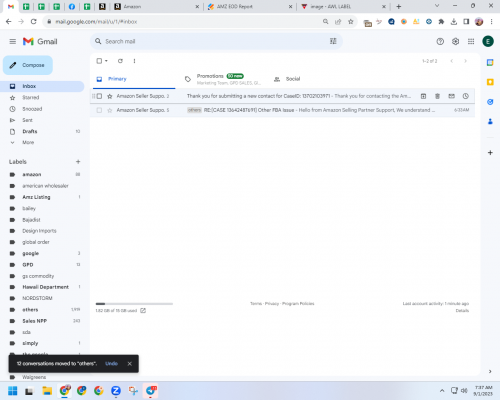Open the Drafts folder

point(30,131)
